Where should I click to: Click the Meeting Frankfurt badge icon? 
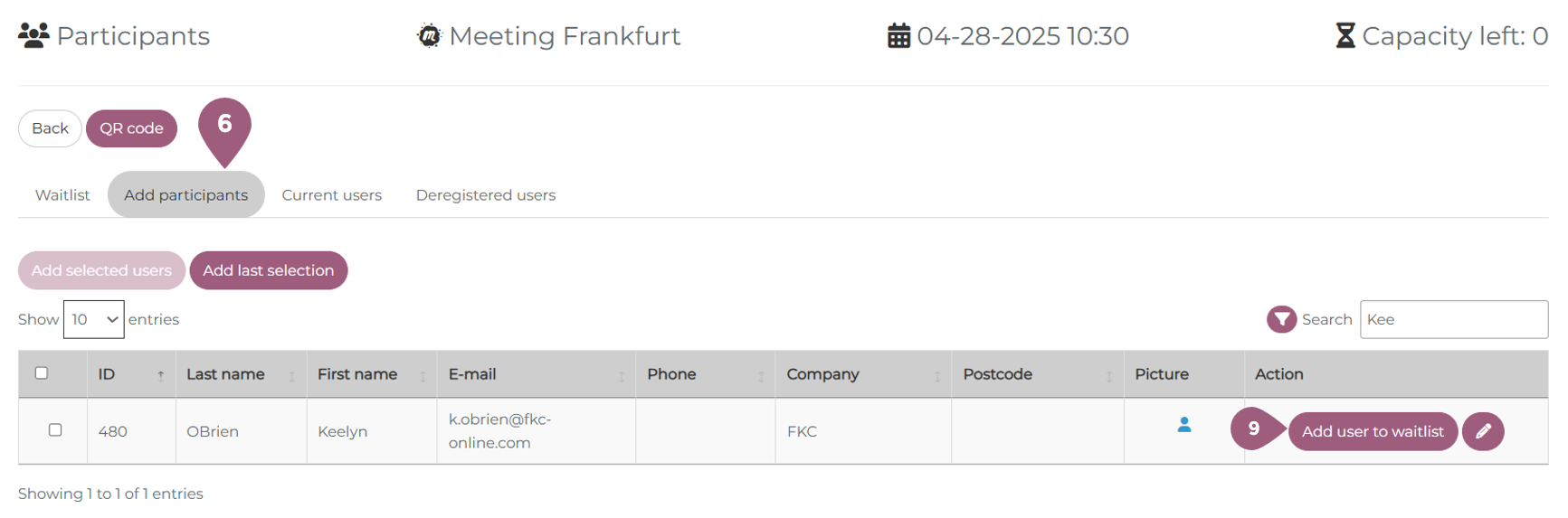[x=429, y=36]
